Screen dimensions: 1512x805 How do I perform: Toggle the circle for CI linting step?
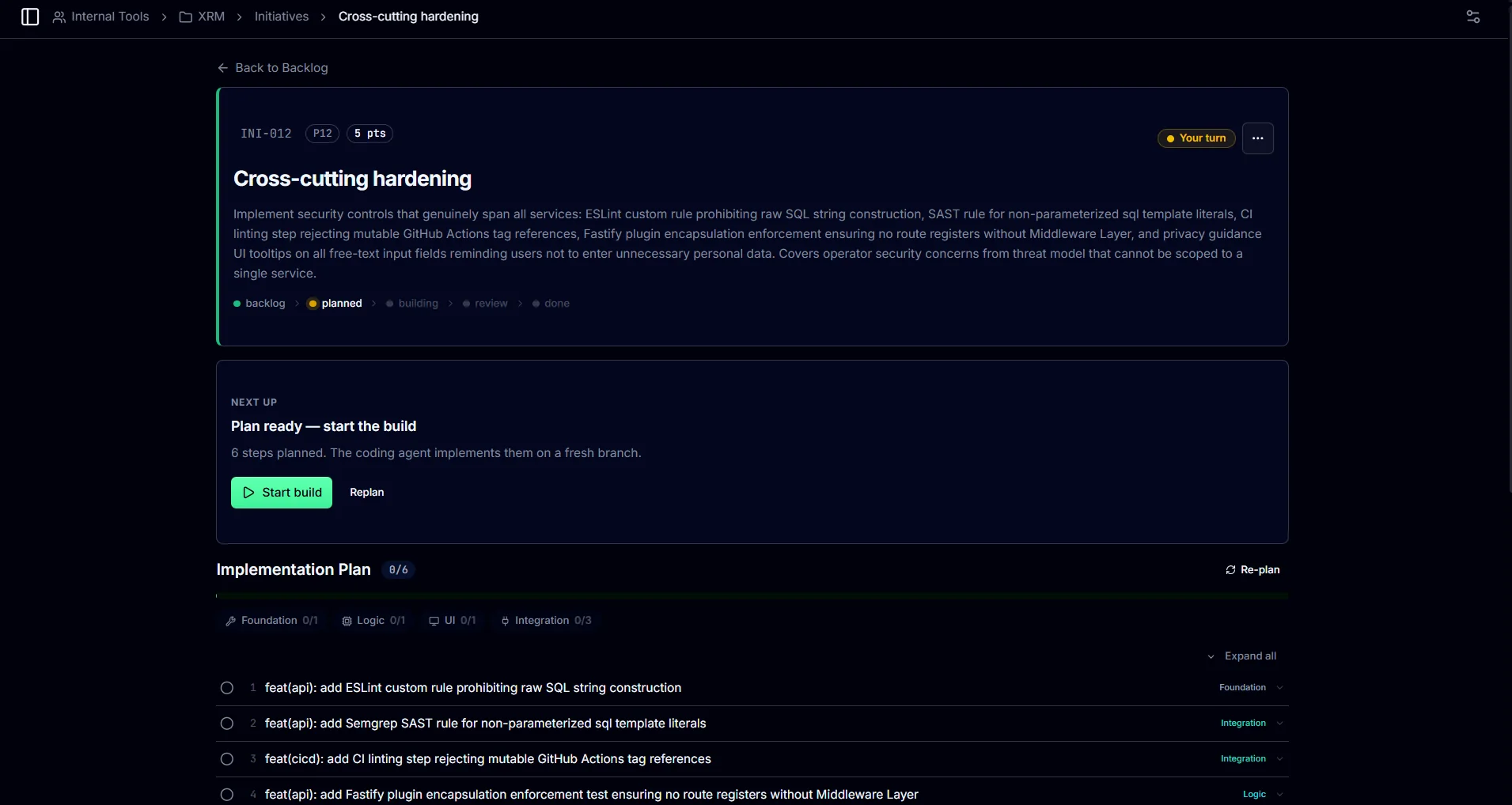(227, 759)
